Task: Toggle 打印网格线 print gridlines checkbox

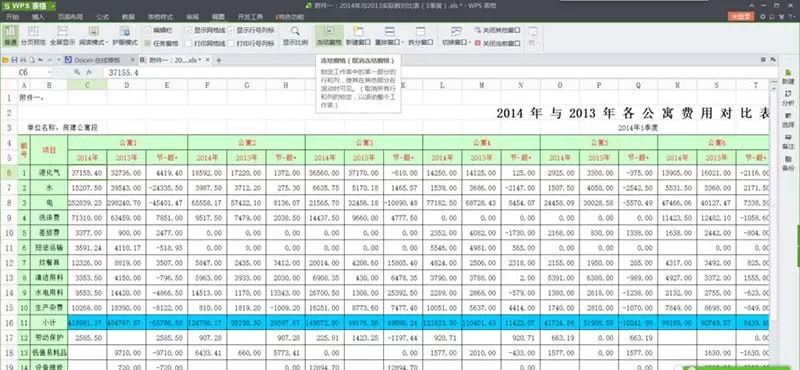Action: coord(189,43)
